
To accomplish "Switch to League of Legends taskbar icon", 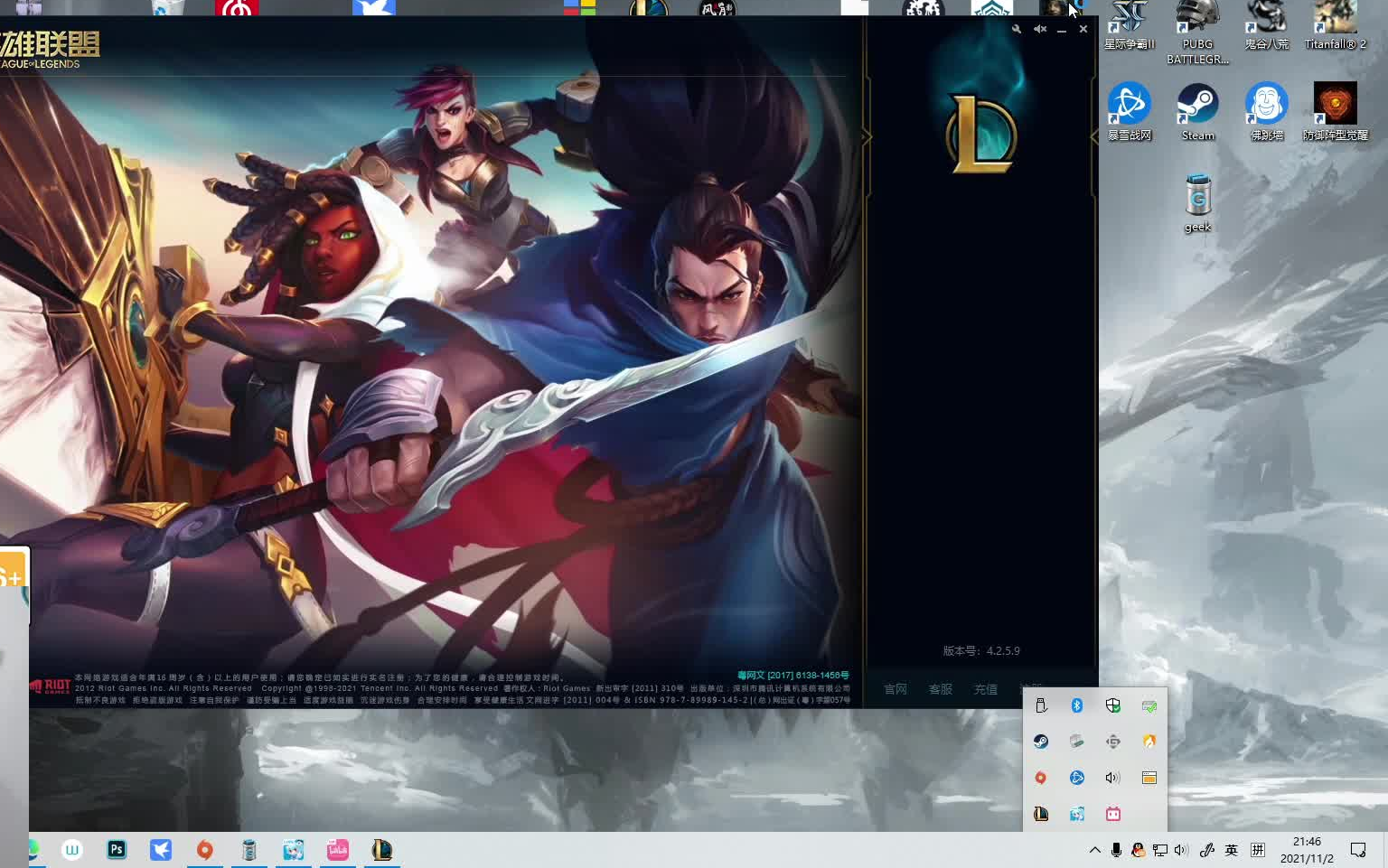I will point(382,850).
